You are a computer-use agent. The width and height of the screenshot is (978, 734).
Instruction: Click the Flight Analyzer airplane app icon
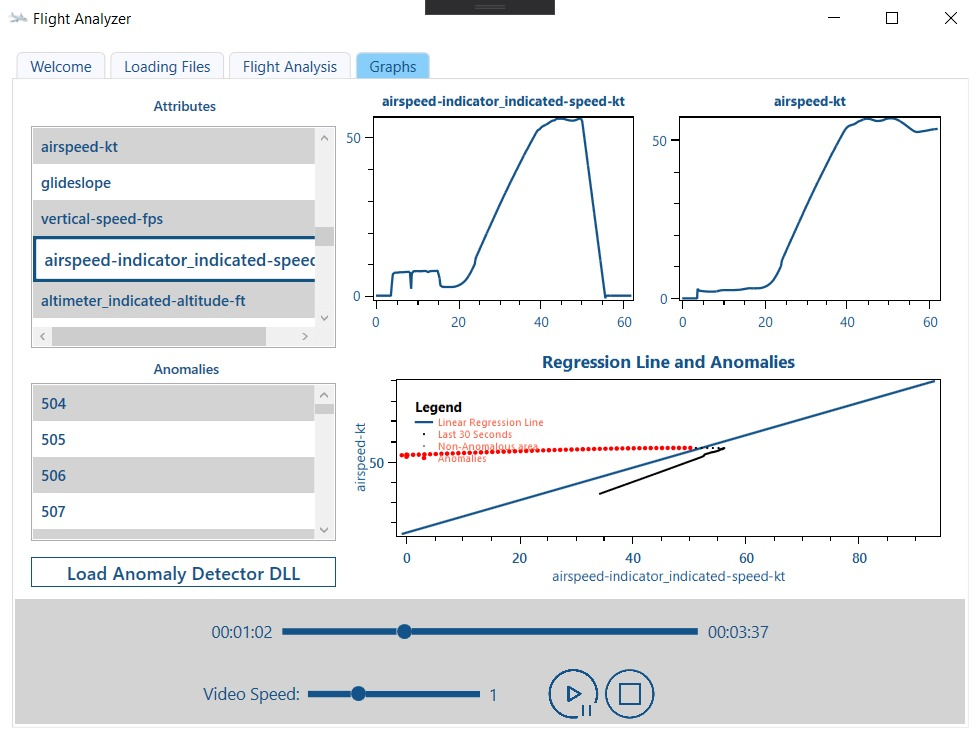(18, 18)
